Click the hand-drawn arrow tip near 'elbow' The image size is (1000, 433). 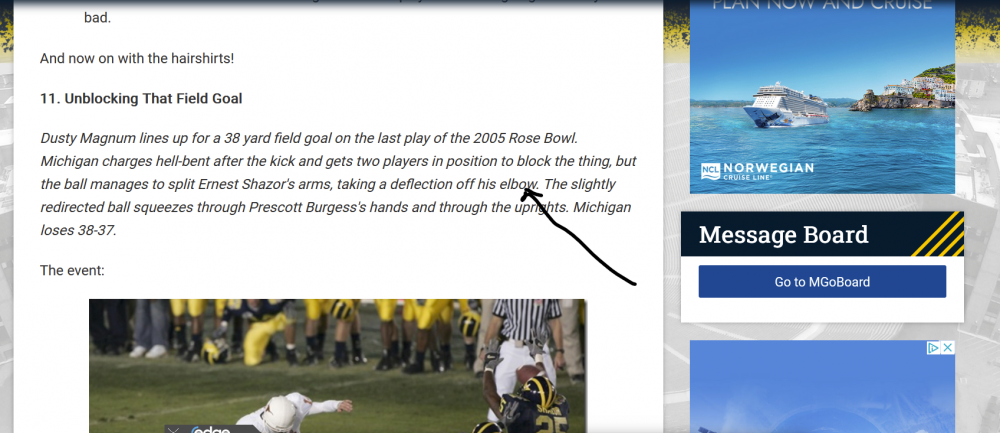[x=526, y=191]
